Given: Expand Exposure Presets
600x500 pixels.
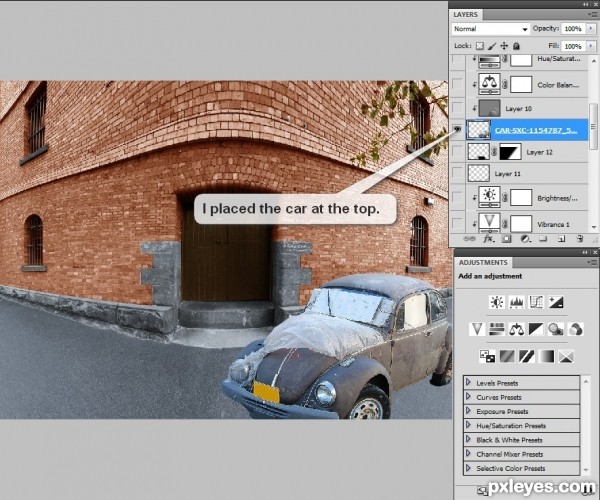Looking at the screenshot, I should pos(468,411).
